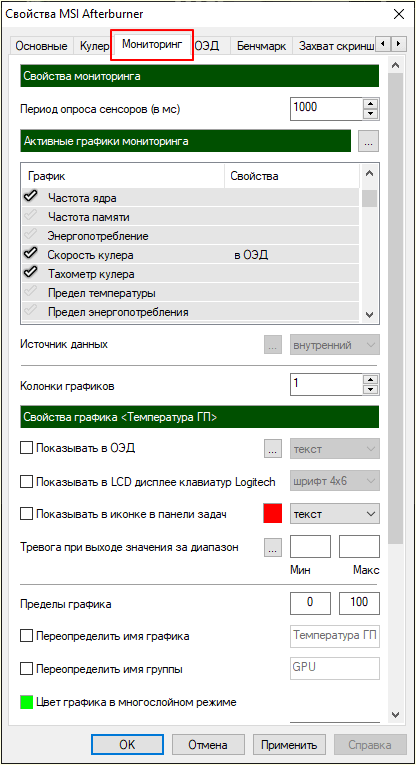This screenshot has height=765, width=416.
Task: Decrease sensor polling period spinner
Action: [372, 114]
